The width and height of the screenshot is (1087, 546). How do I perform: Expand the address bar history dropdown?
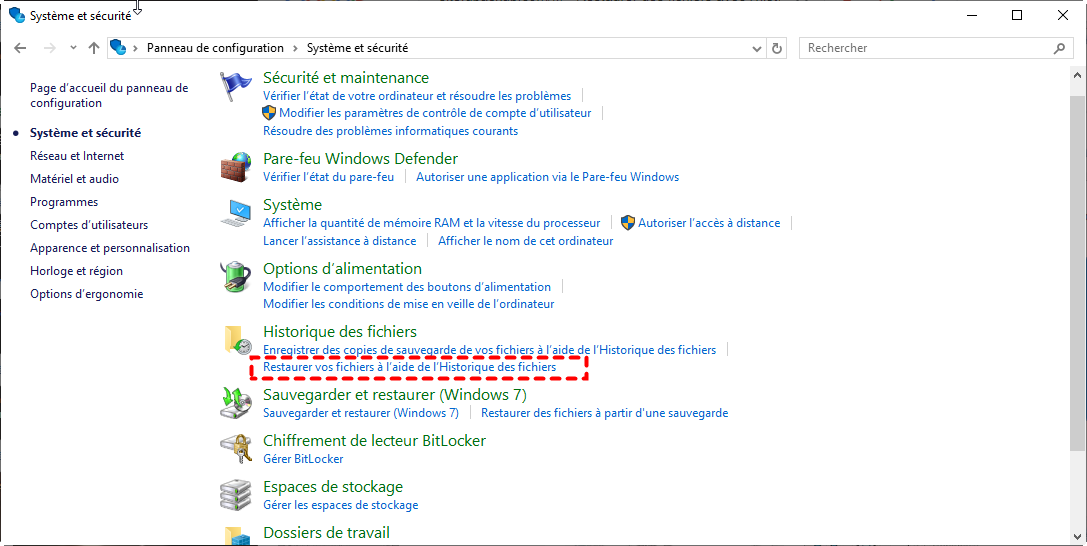(x=756, y=49)
